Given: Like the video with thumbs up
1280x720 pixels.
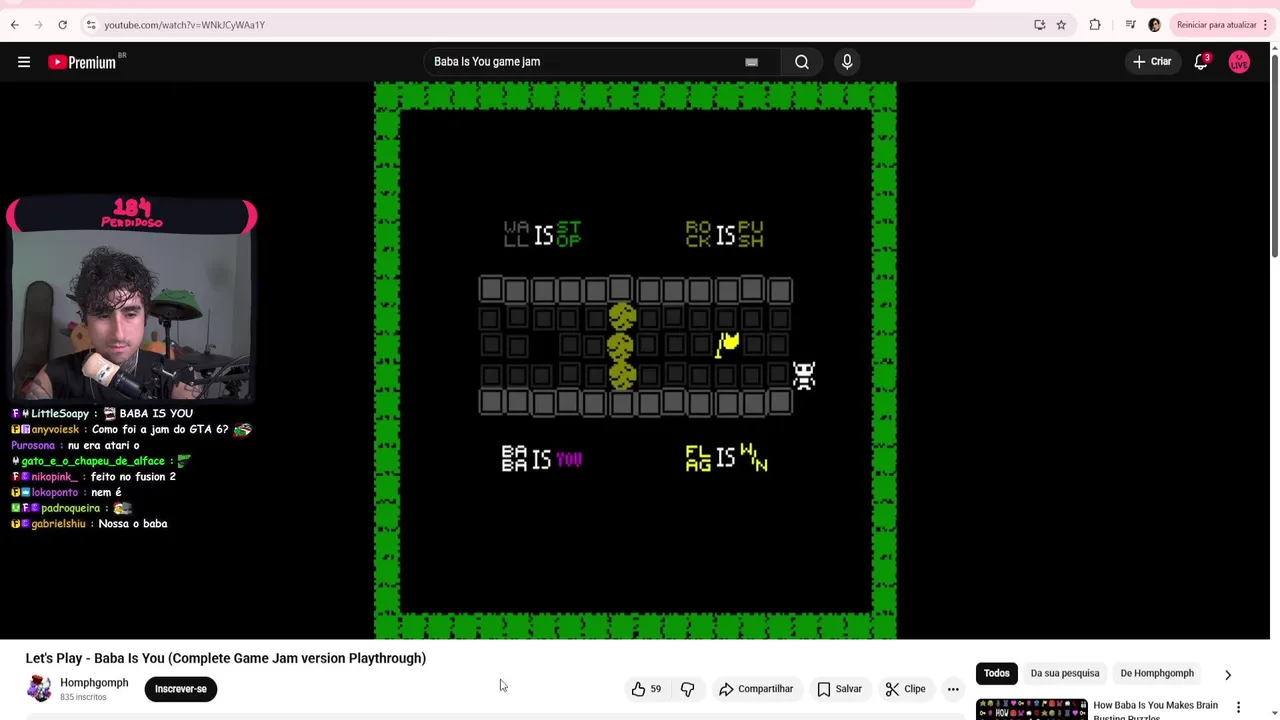Looking at the screenshot, I should (x=646, y=689).
